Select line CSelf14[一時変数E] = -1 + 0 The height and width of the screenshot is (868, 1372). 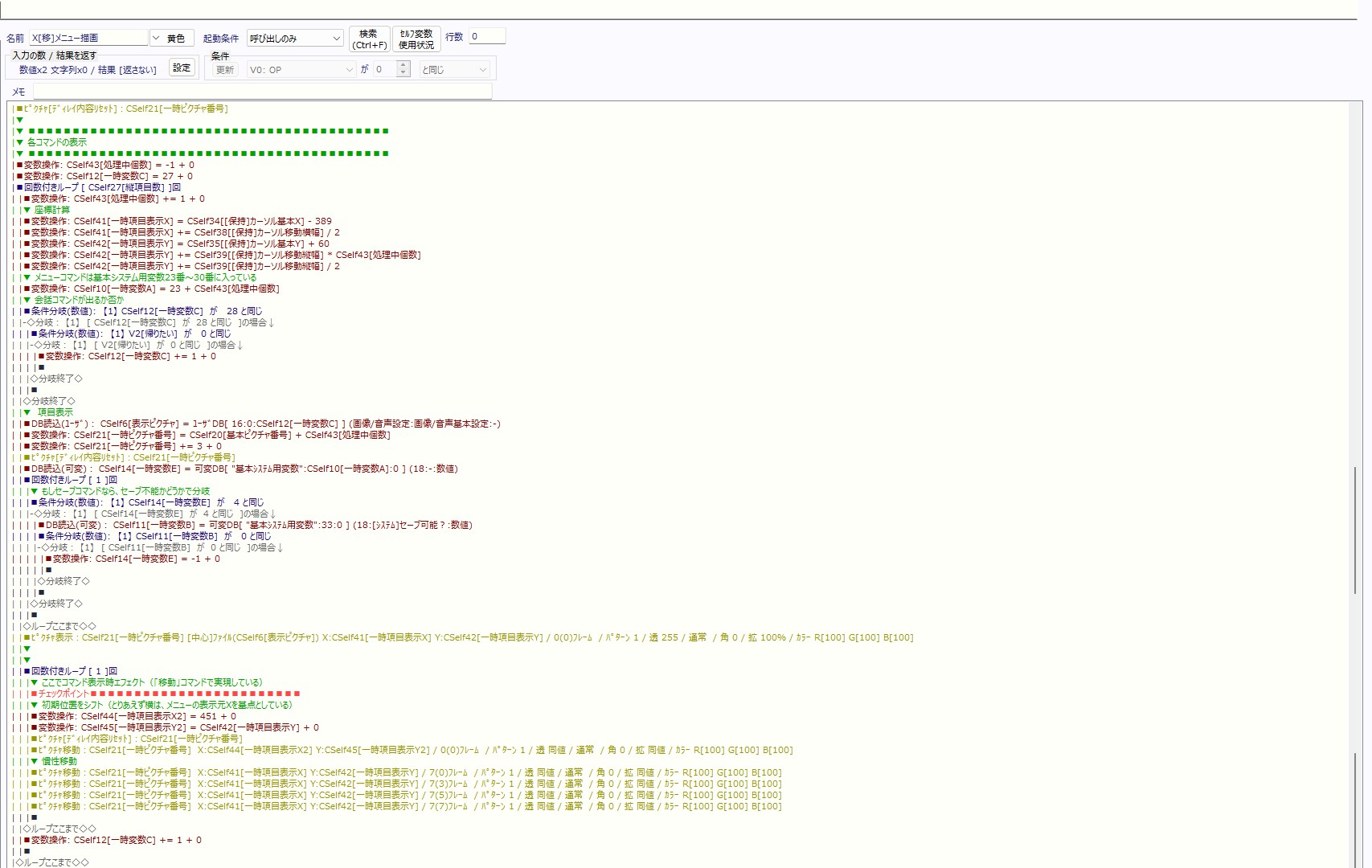[136, 559]
